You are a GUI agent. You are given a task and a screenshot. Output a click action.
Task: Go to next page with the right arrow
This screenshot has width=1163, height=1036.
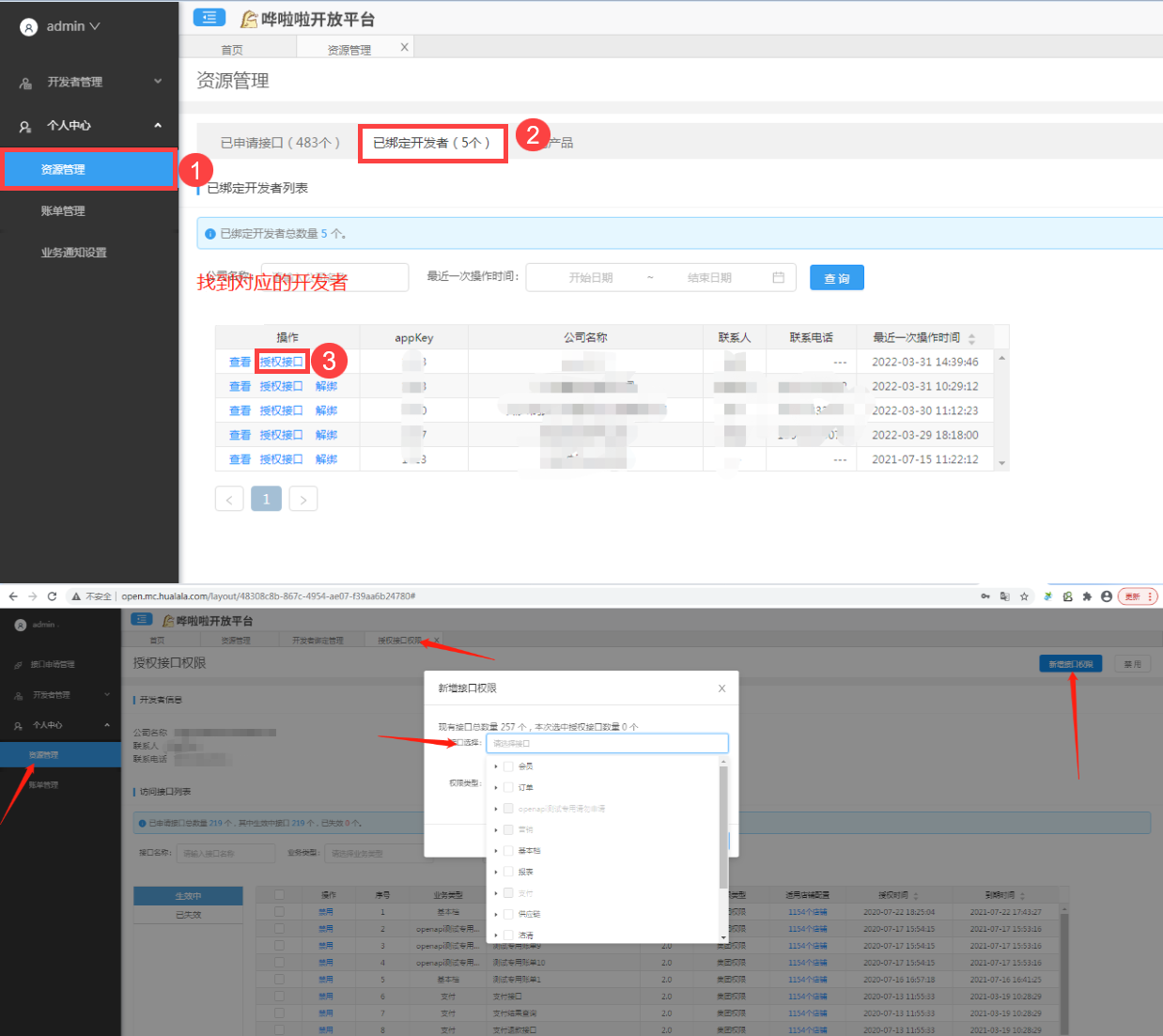click(x=303, y=499)
